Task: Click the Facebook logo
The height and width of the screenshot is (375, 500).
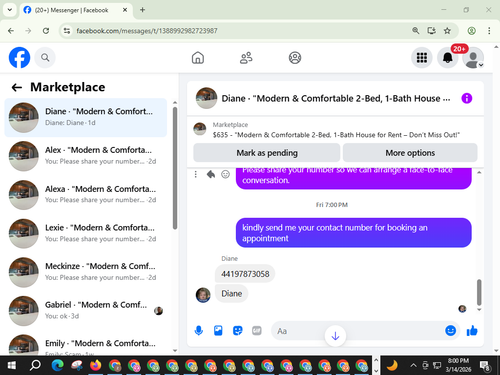Action: 19,57
